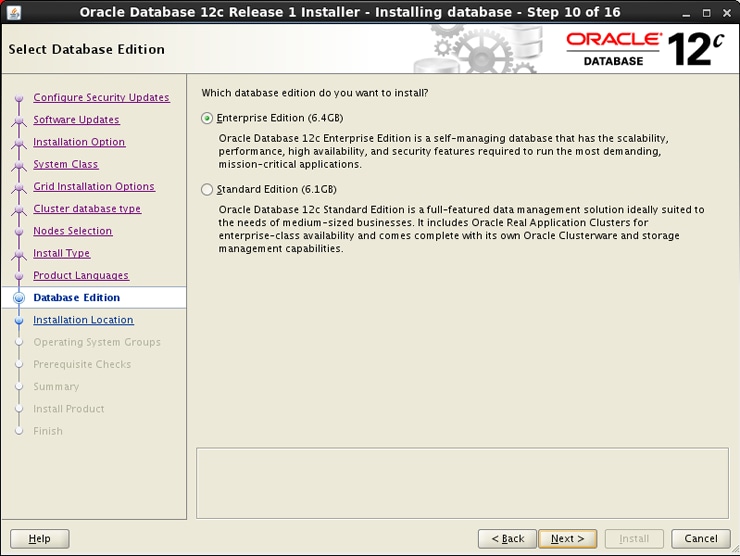Go to Product Languages step
Image resolution: width=740 pixels, height=556 pixels.
coord(81,275)
